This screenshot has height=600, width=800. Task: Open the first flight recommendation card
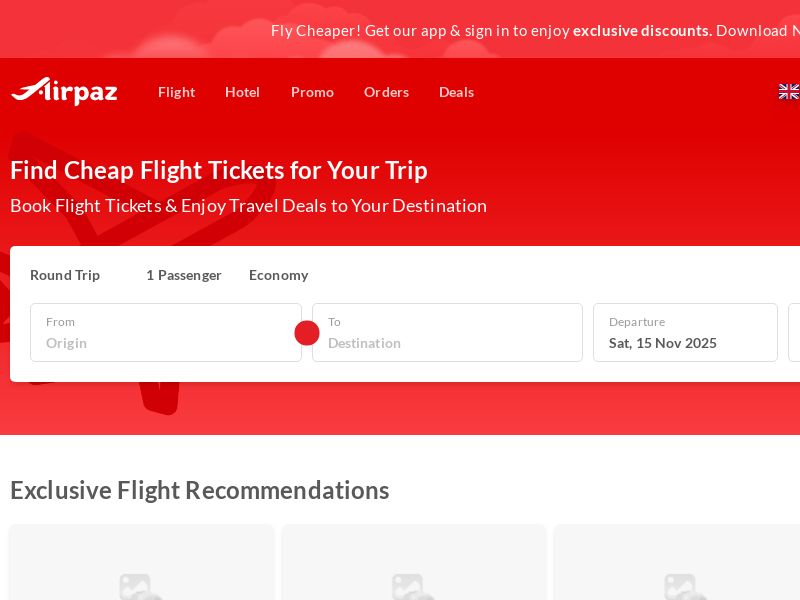pyautogui.click(x=142, y=565)
